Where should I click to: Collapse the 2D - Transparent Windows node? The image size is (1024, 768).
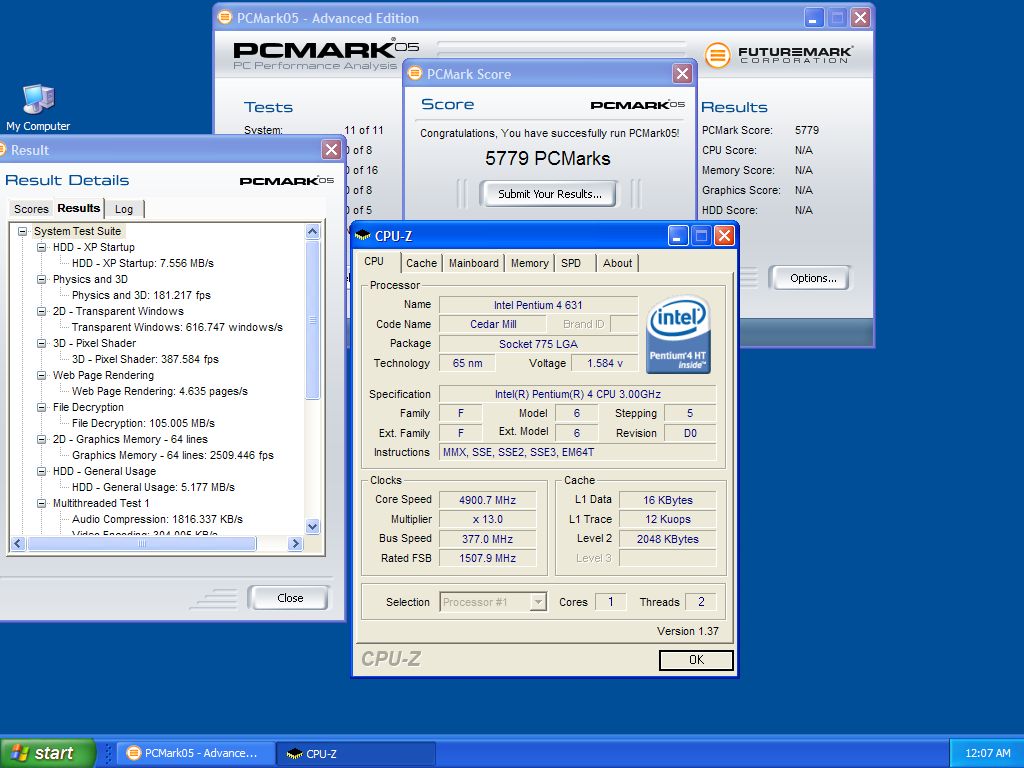pos(42,312)
